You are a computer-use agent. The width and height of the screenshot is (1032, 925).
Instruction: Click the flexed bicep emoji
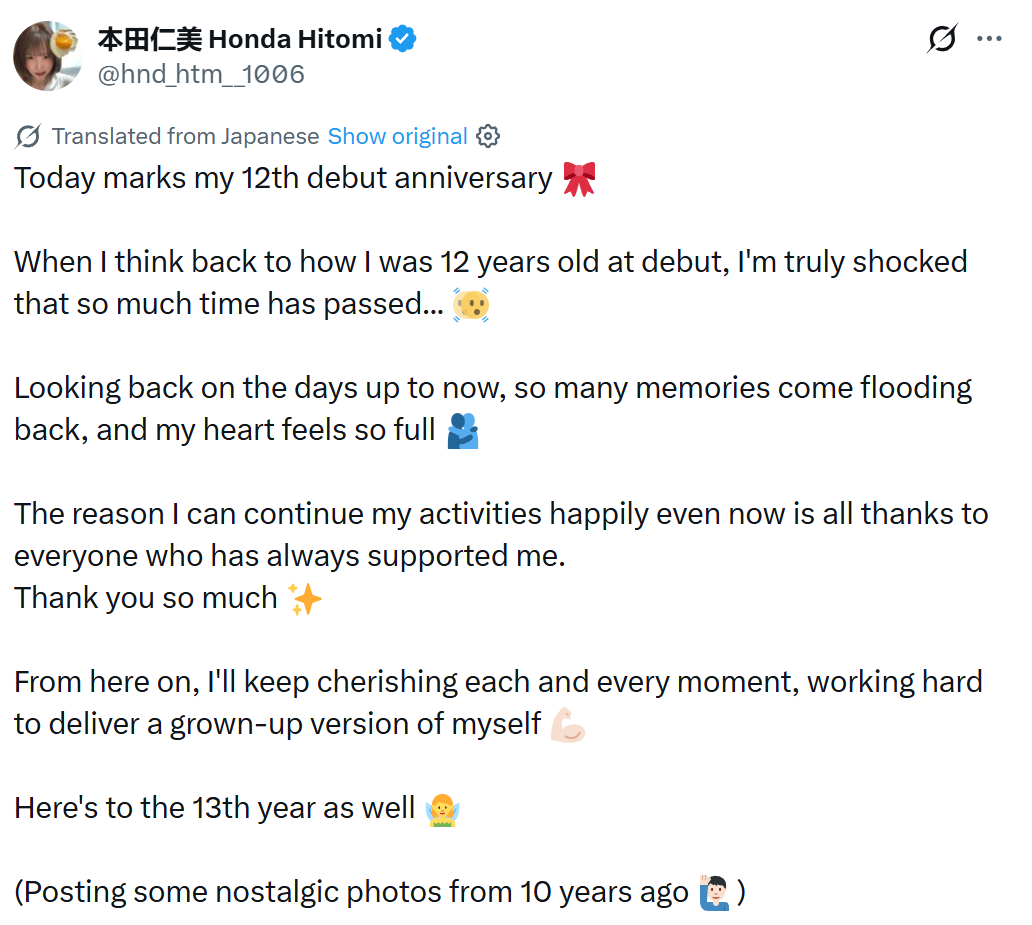568,725
